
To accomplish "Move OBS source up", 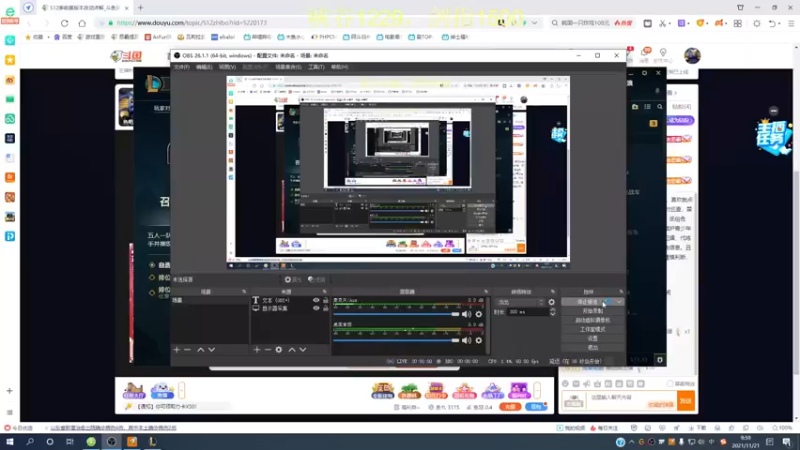I will (x=292, y=350).
